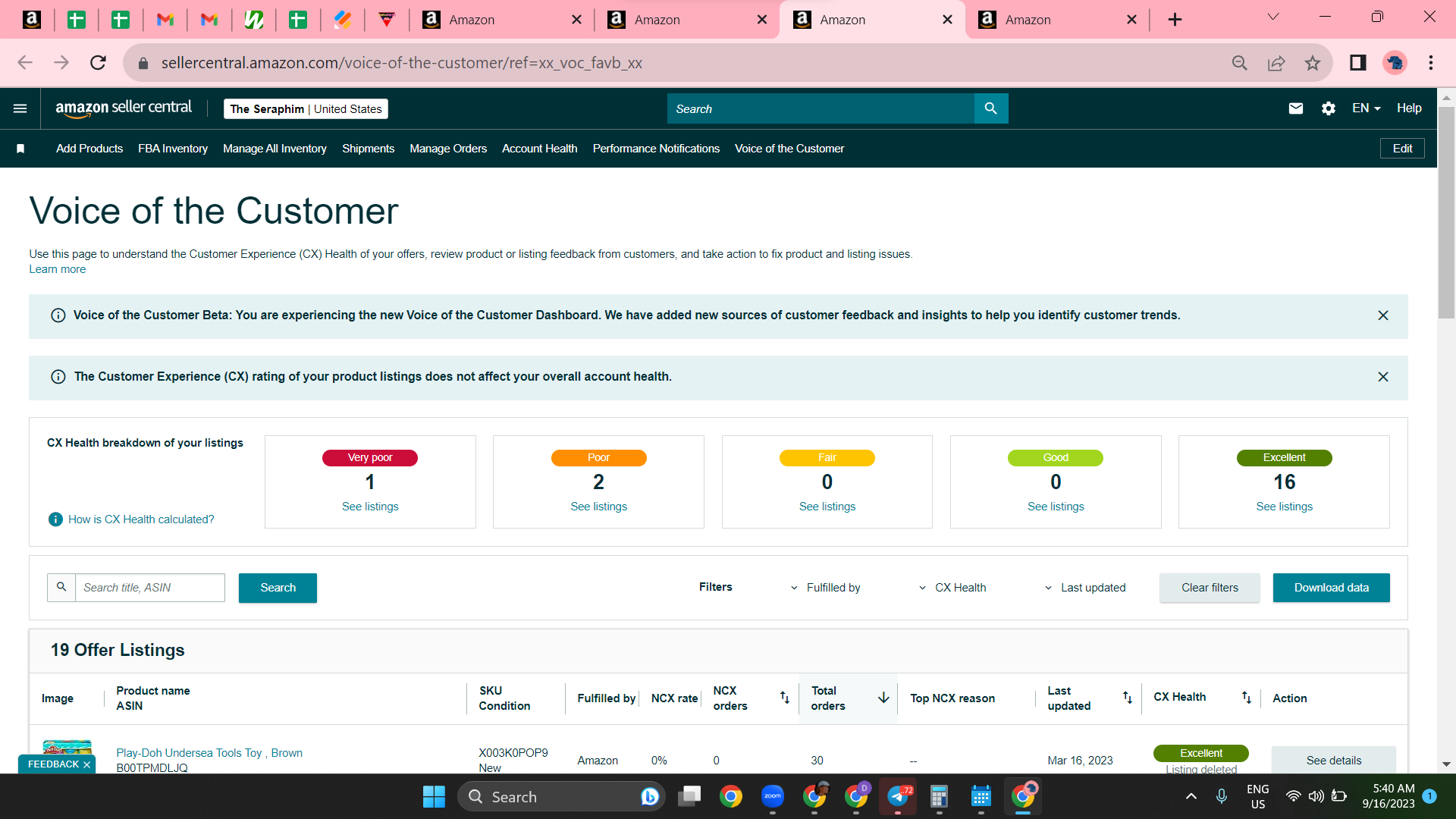1456x819 pixels.
Task: Open the Seraphim United States account switcher
Action: [x=306, y=109]
